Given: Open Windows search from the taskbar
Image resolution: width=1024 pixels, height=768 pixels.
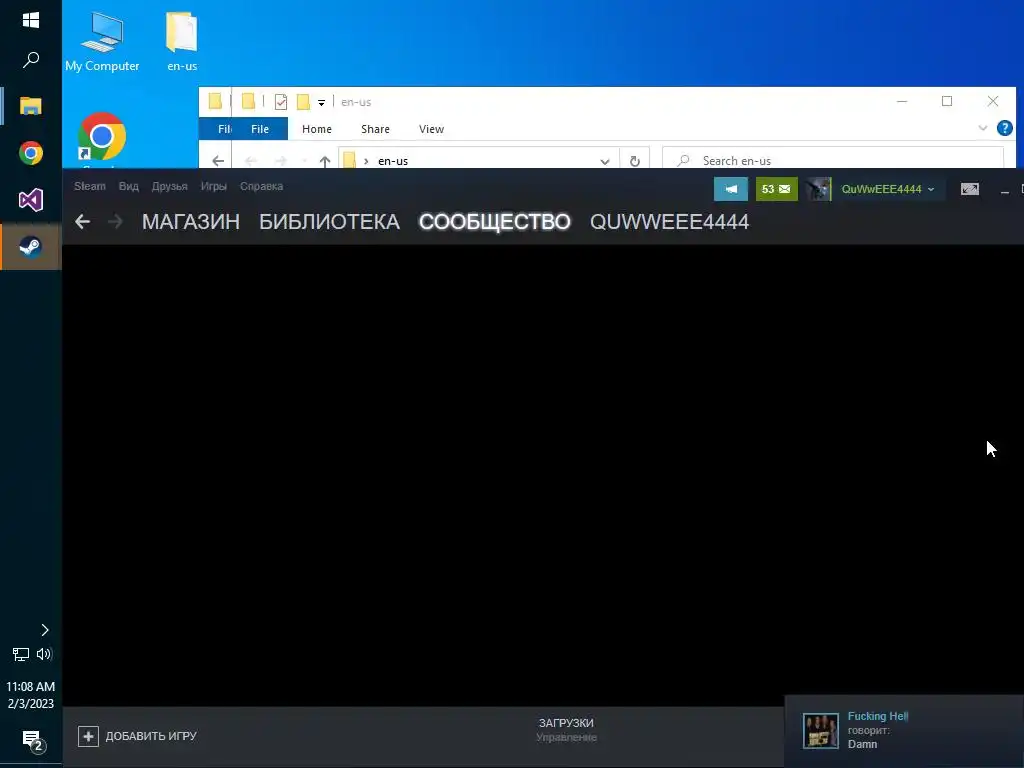Looking at the screenshot, I should [31, 60].
